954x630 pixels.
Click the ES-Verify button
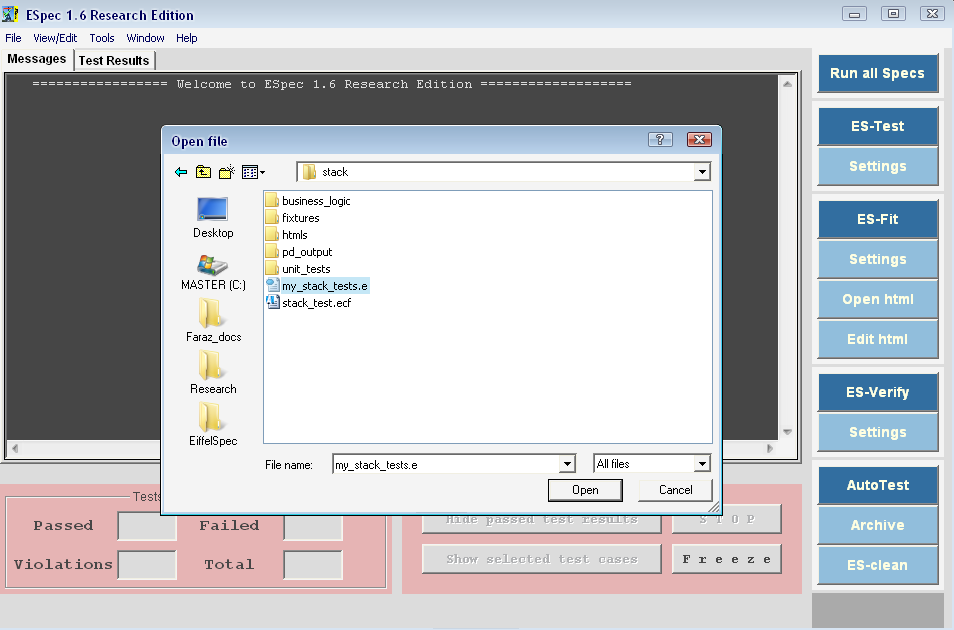pos(877,393)
